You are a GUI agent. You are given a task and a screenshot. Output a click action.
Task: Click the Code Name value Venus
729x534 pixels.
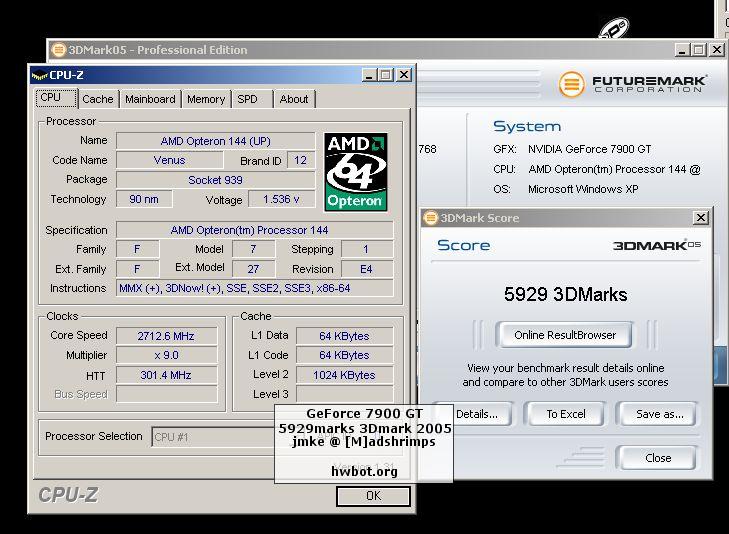tap(169, 160)
